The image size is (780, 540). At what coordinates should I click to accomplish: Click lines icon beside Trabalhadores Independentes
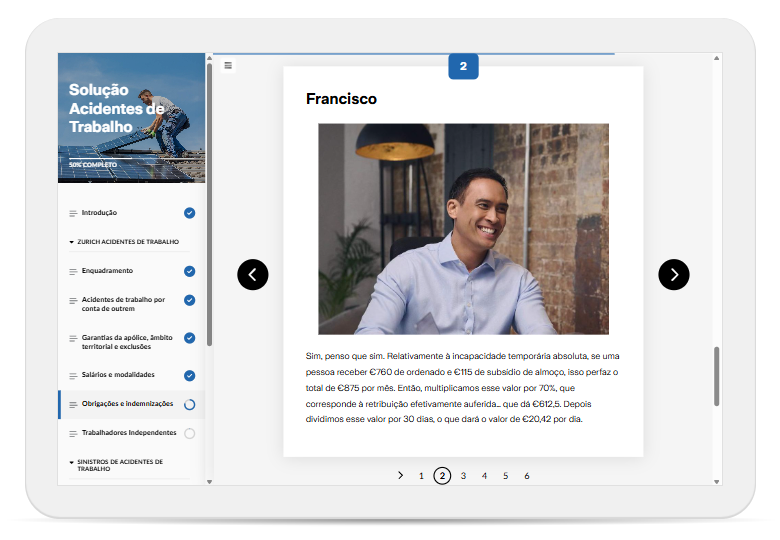[73, 434]
